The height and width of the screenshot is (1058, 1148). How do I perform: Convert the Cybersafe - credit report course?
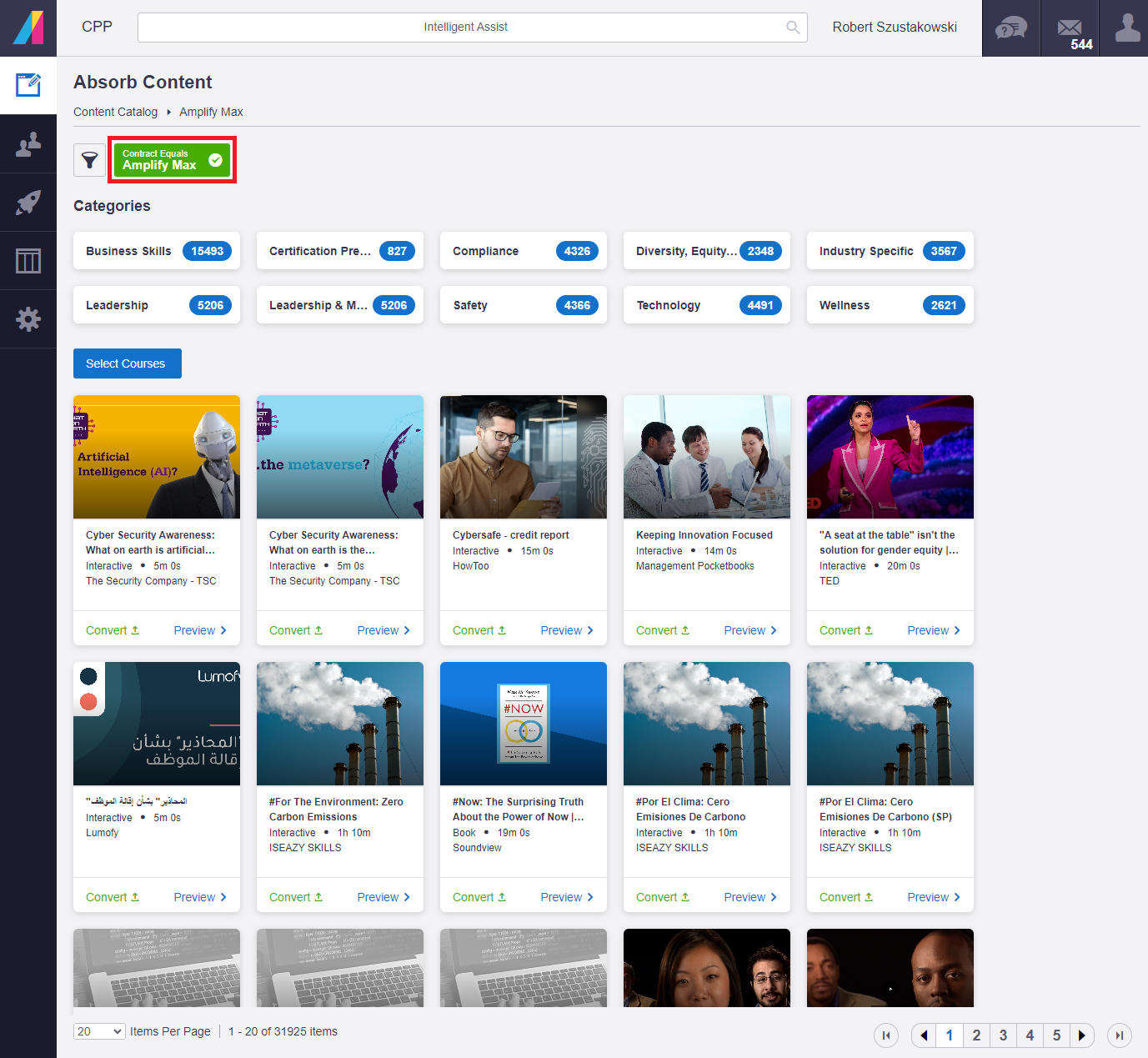[479, 630]
